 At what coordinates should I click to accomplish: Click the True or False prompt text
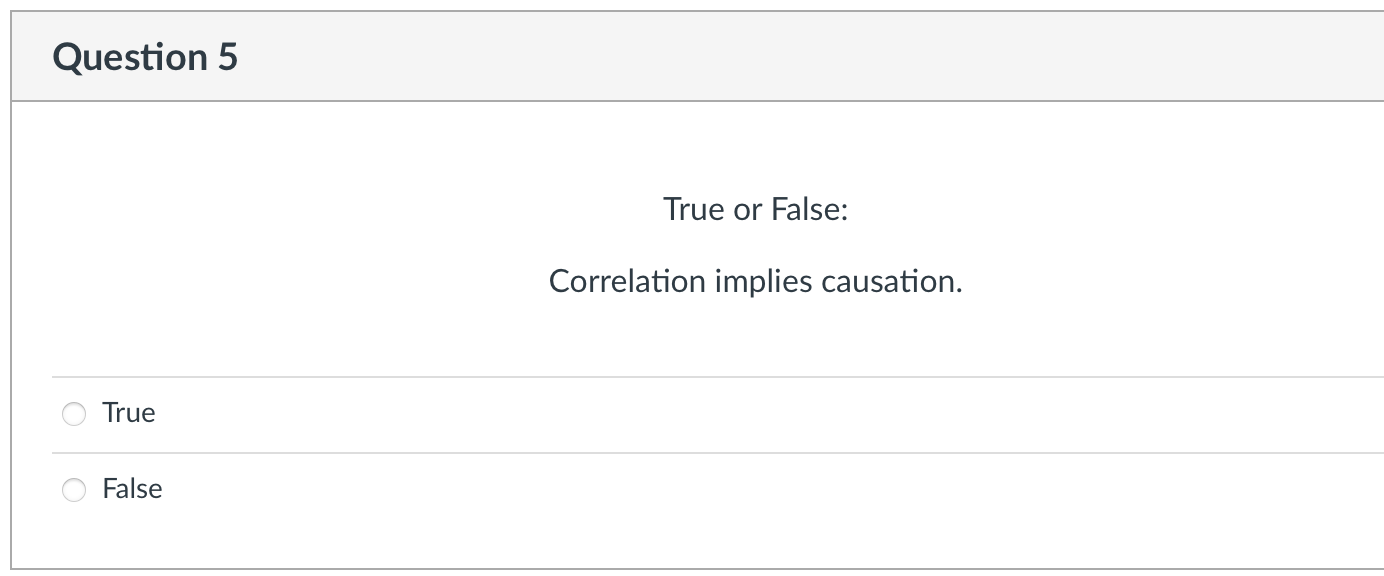pos(755,209)
